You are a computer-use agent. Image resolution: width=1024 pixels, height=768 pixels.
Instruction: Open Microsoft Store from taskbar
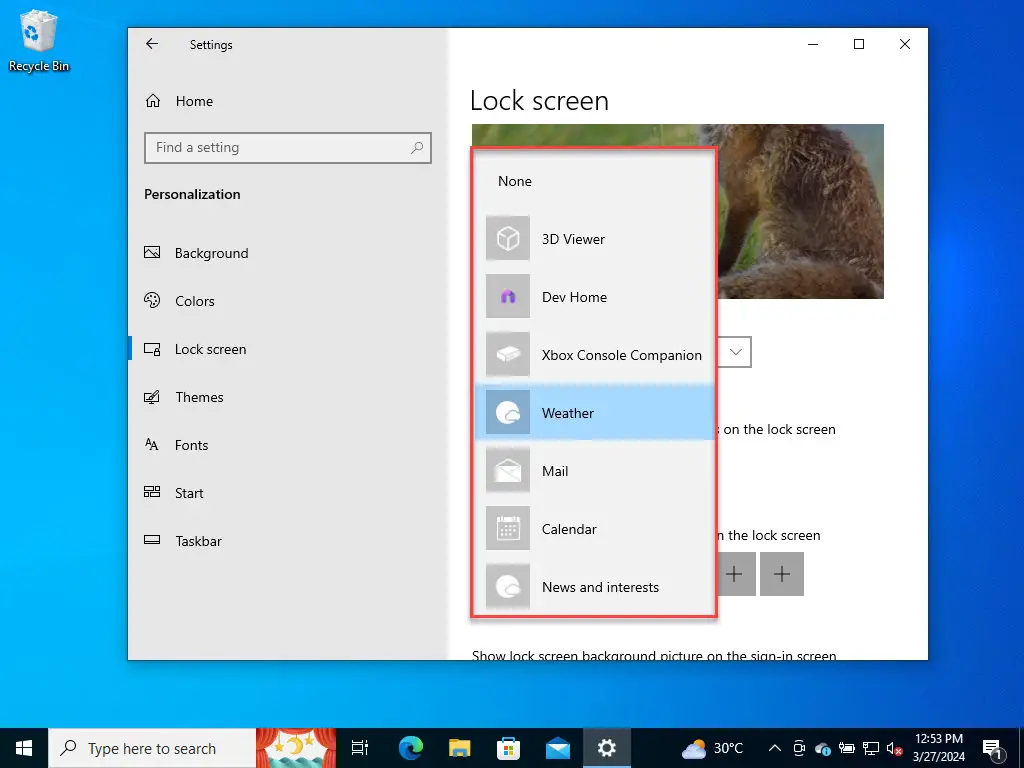click(509, 748)
